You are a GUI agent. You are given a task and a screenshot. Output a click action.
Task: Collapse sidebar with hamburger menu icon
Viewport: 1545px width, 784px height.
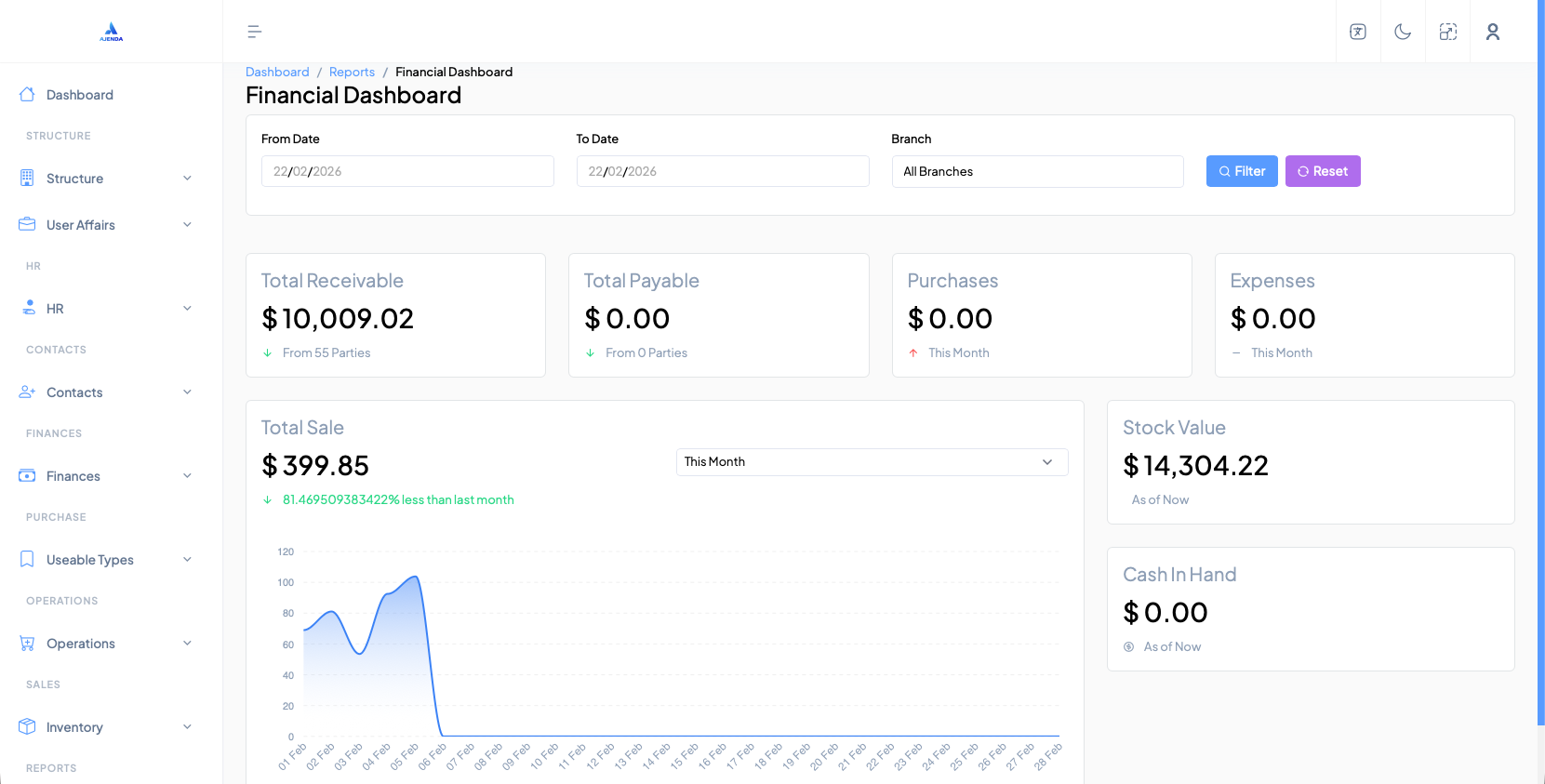click(x=254, y=32)
